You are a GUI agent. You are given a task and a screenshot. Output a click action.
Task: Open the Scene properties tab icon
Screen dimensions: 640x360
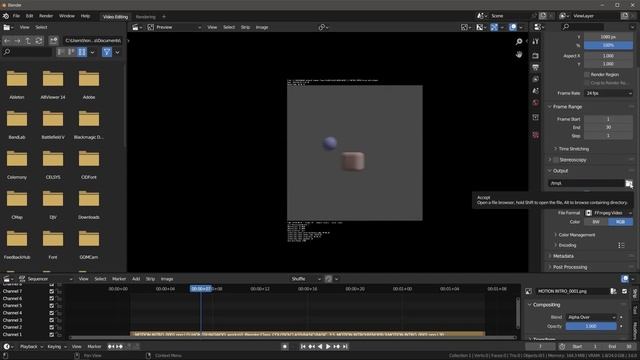click(536, 91)
